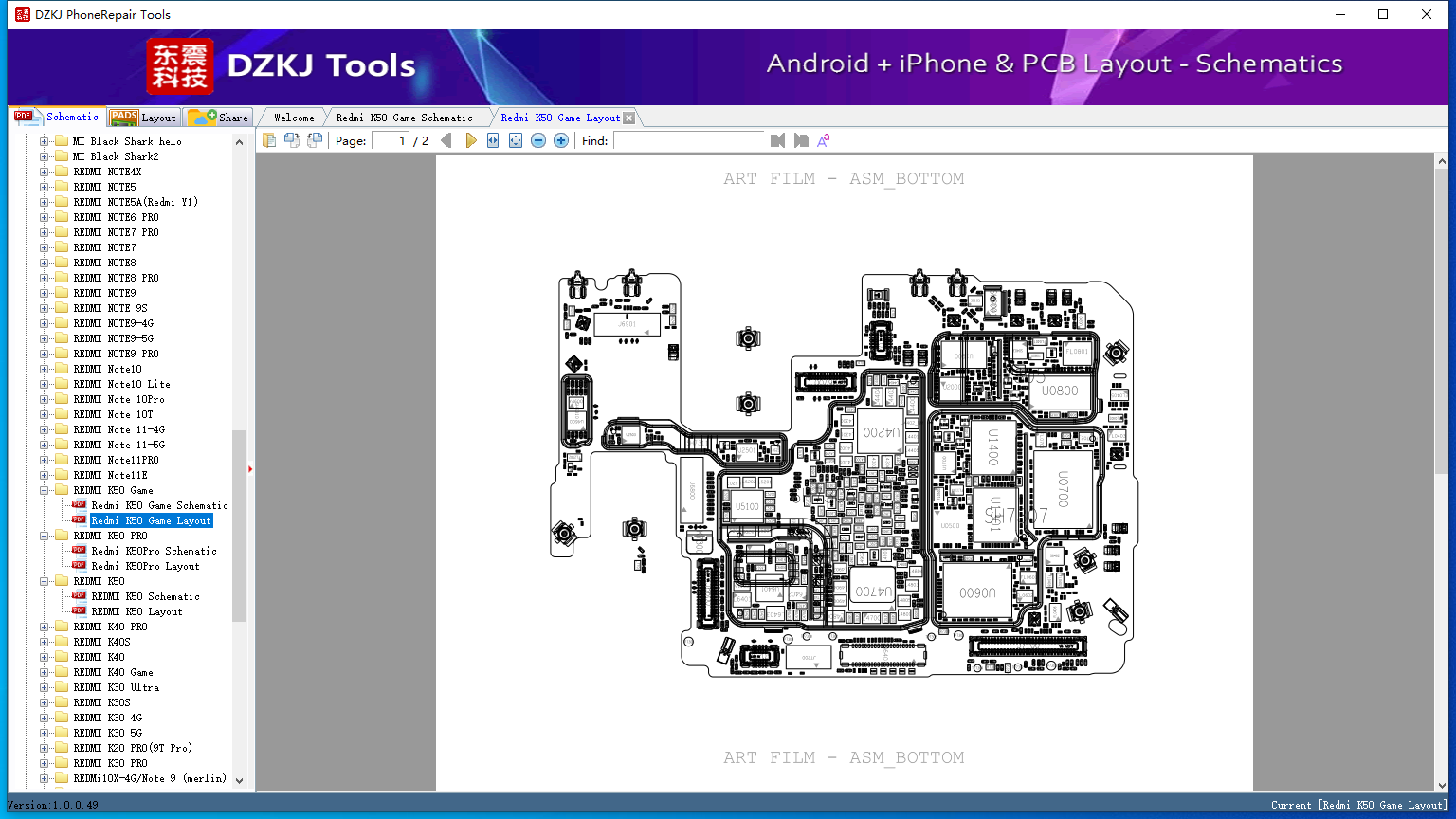
Task: Select the REDMI Note 11-4G tree row
Action: [119, 429]
